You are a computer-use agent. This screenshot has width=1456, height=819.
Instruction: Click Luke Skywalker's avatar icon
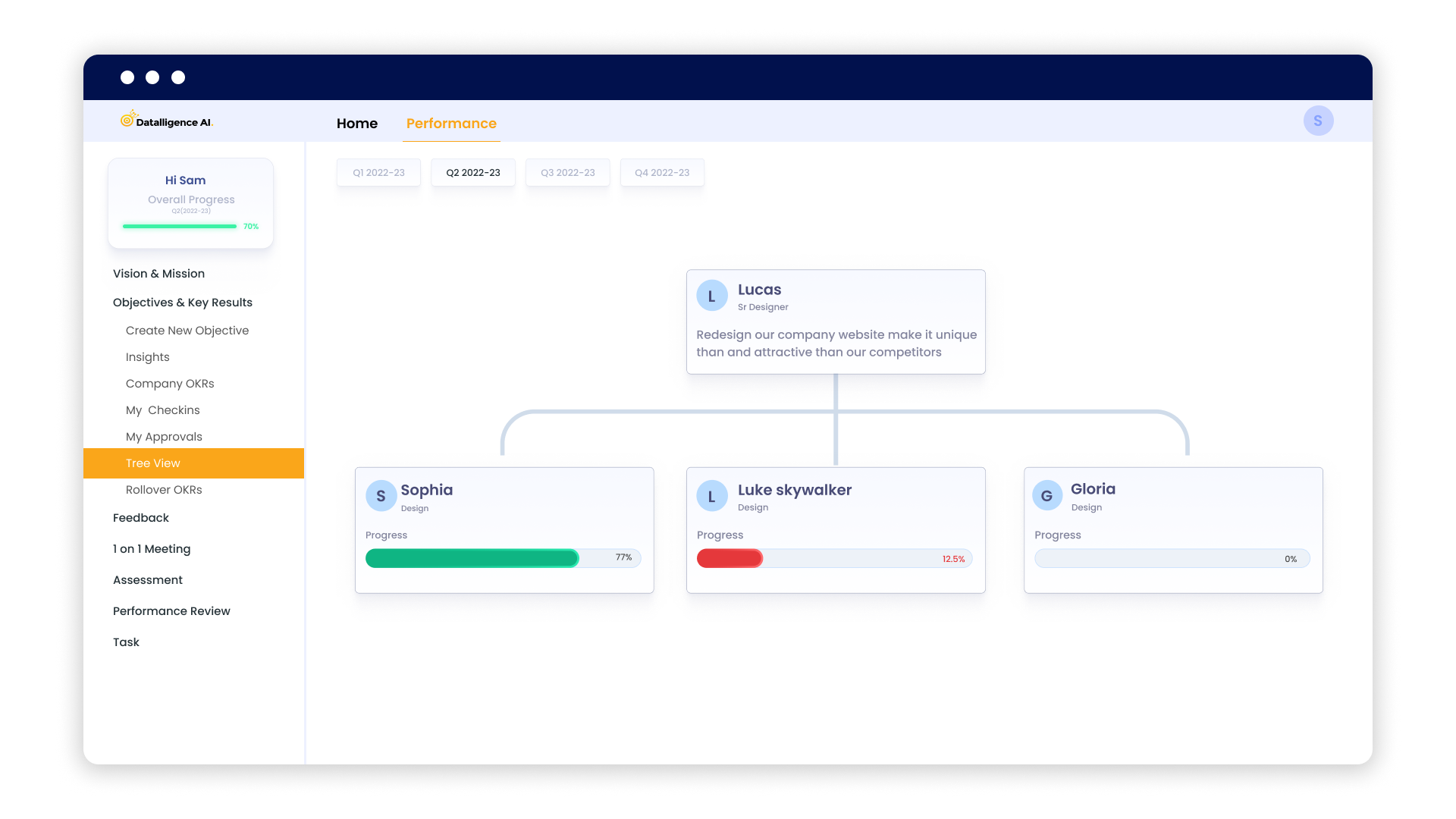point(711,495)
